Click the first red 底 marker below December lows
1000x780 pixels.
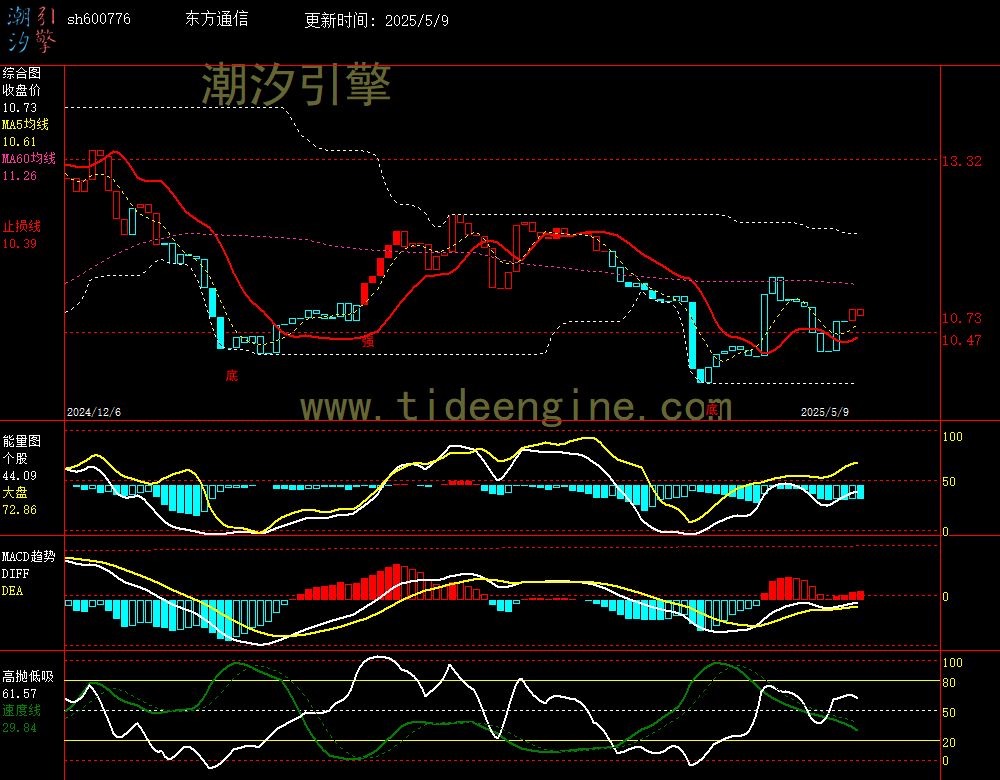232,375
